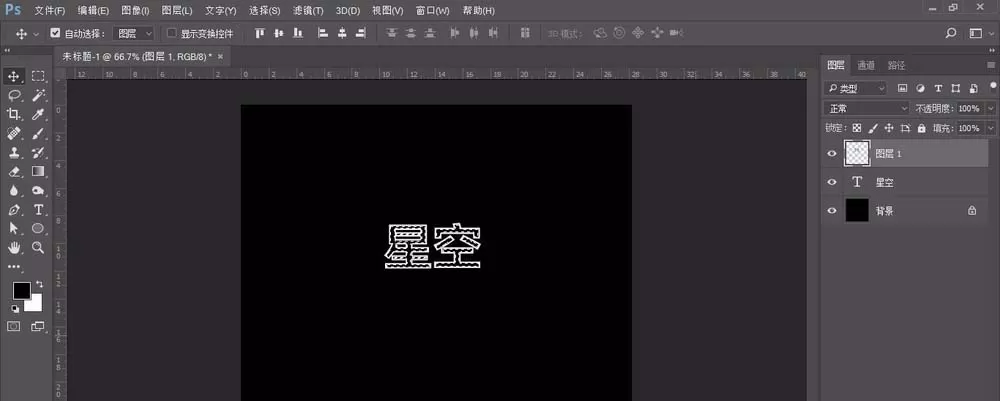
Task: Select the History Brush tool
Action: click(x=38, y=152)
